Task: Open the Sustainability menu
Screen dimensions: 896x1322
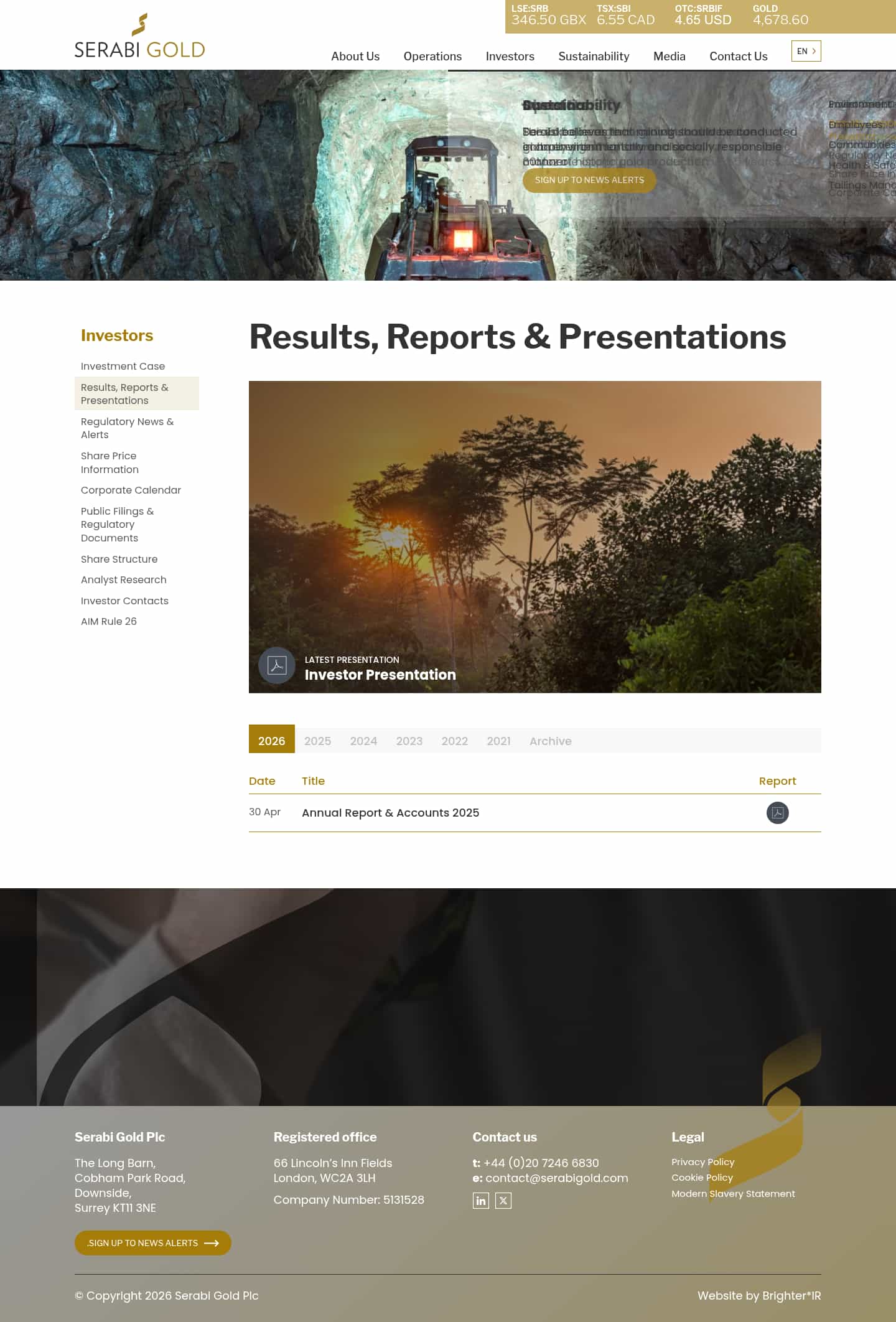Action: pos(594,56)
